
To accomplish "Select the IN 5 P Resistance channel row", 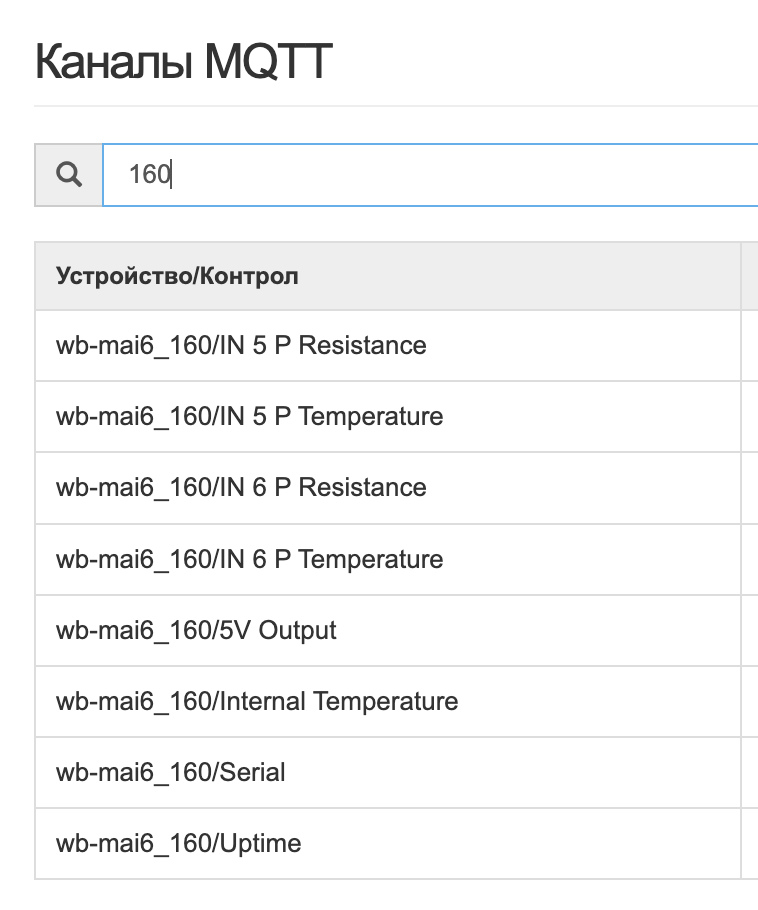I will tap(241, 346).
